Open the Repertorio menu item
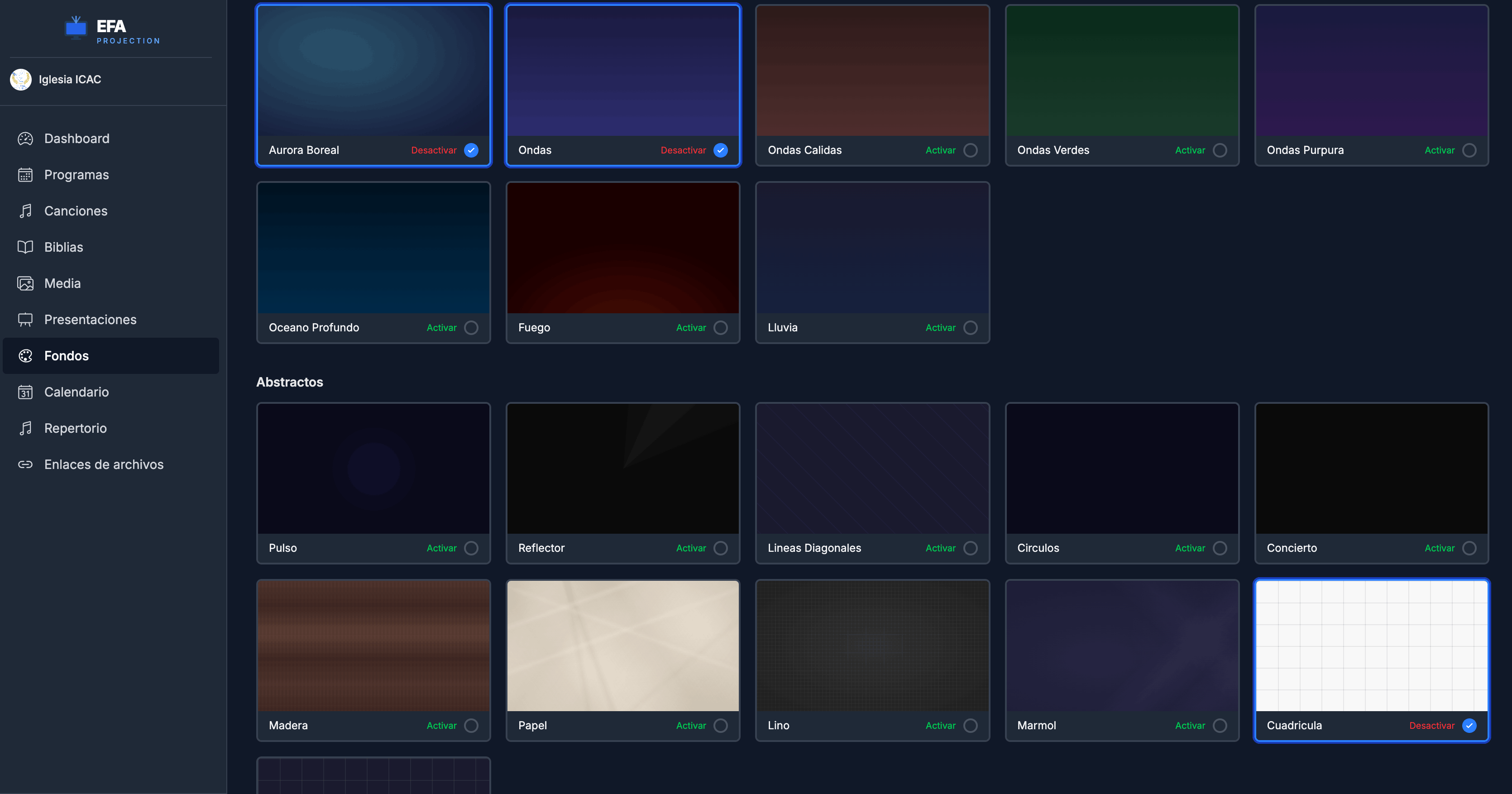 75,428
